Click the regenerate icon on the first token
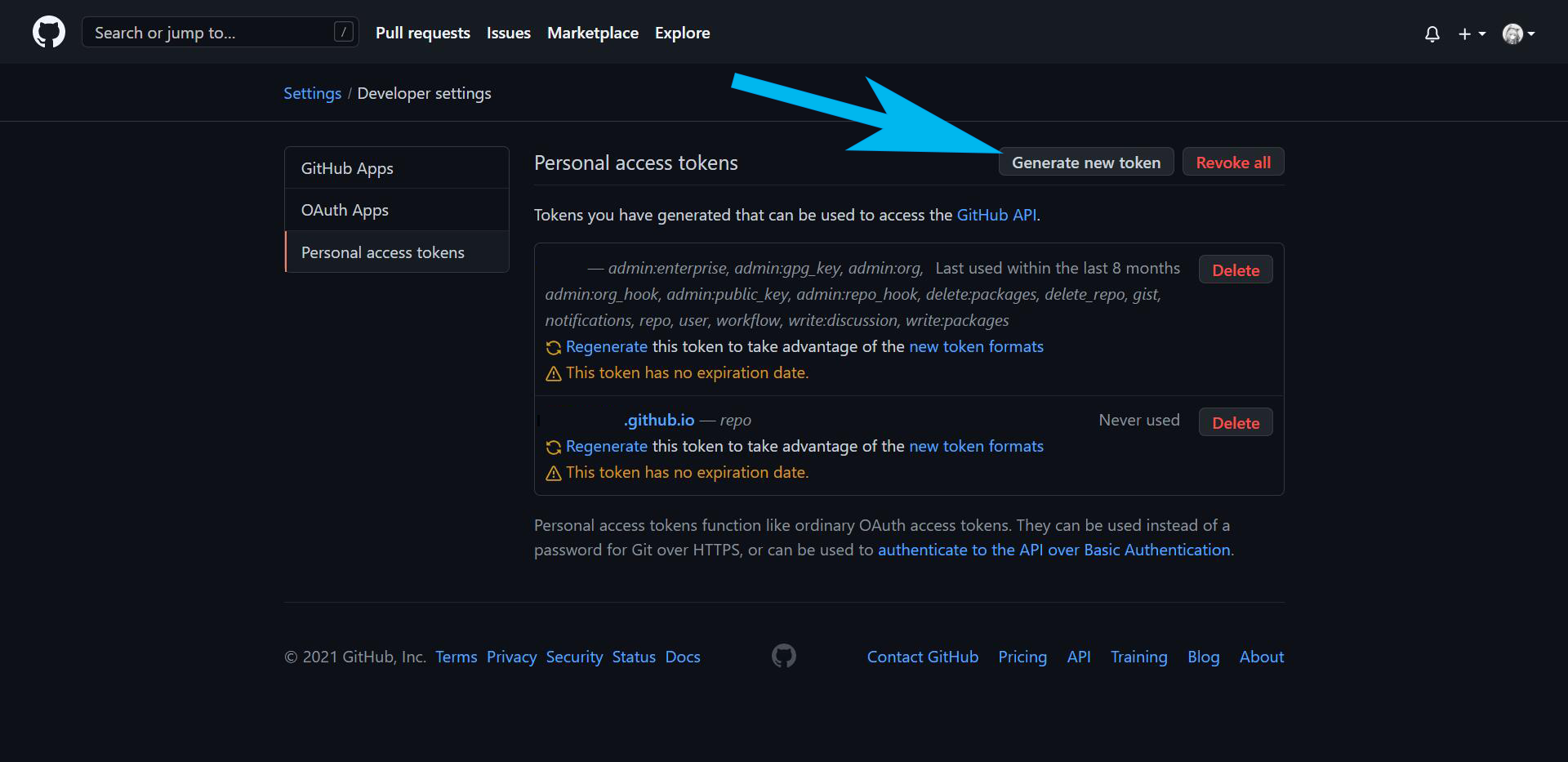 [554, 347]
